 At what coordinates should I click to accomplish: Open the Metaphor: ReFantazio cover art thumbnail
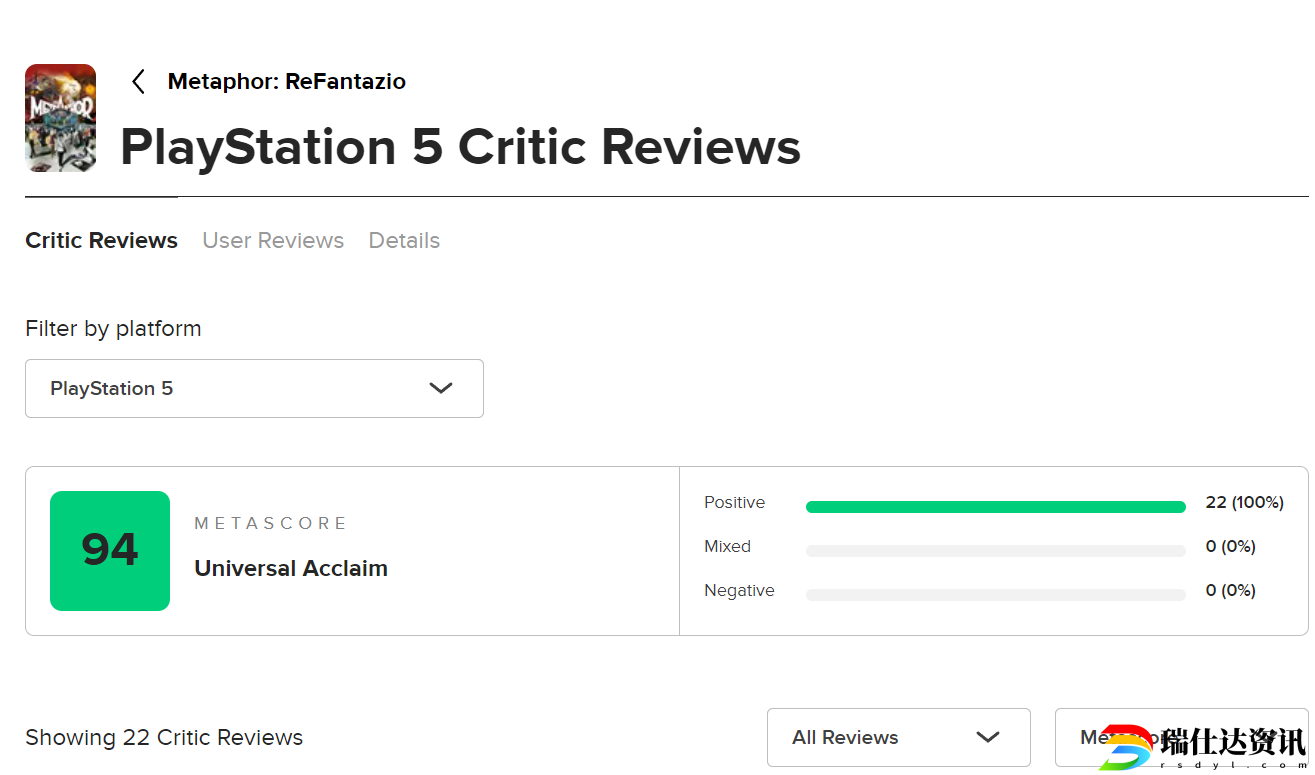pyautogui.click(x=60, y=118)
